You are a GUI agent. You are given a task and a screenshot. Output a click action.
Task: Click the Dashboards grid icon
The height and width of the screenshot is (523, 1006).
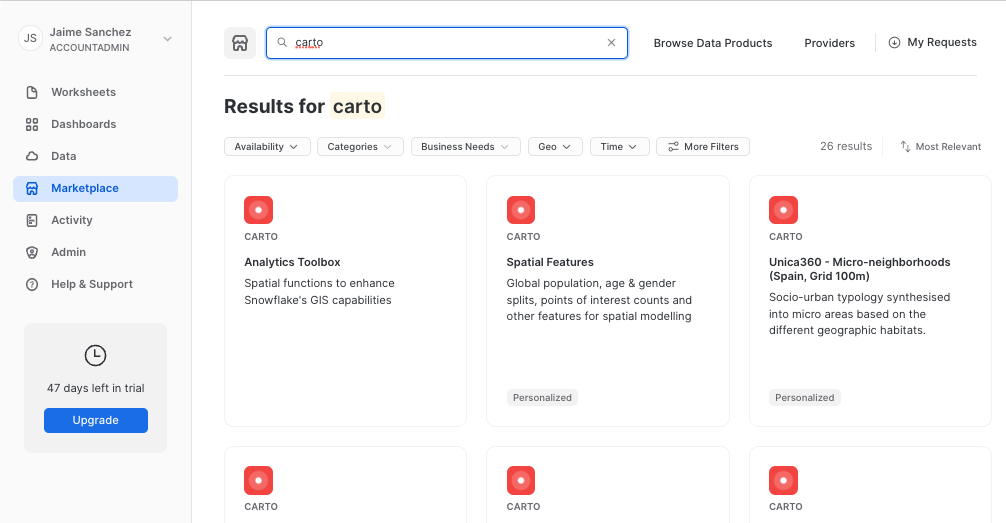pyautogui.click(x=32, y=124)
